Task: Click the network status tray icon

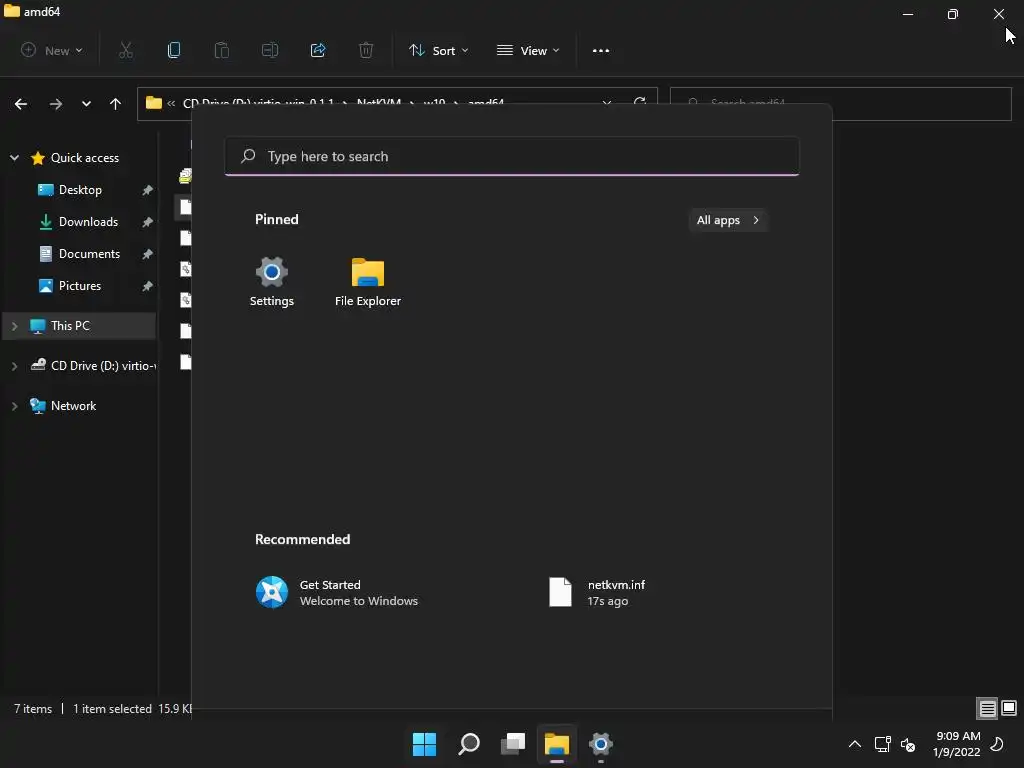Action: point(883,744)
